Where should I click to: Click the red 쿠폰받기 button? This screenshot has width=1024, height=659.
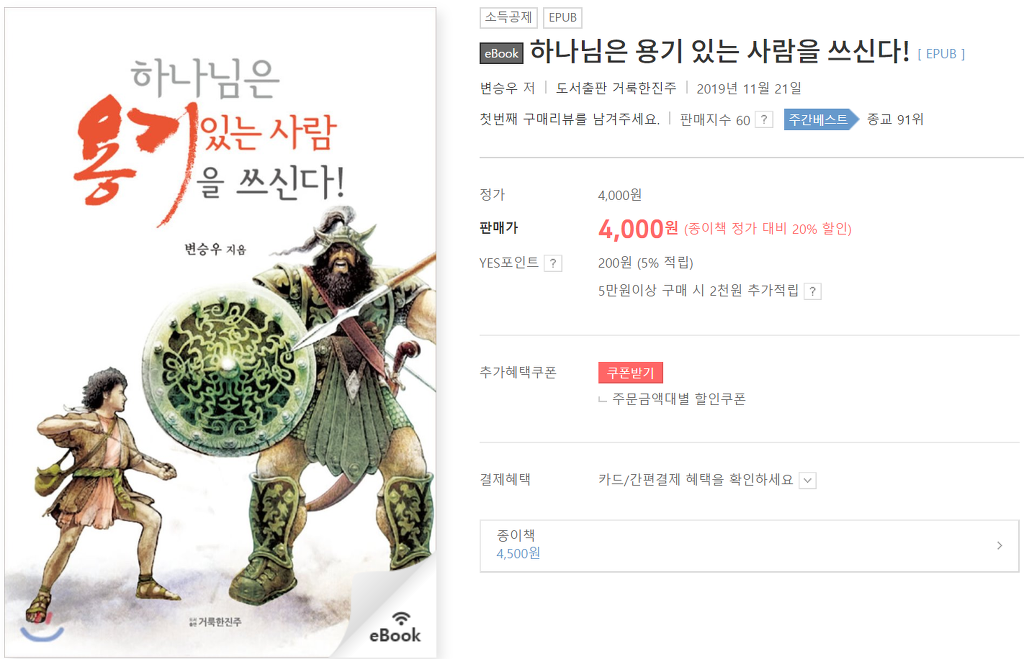pos(630,373)
